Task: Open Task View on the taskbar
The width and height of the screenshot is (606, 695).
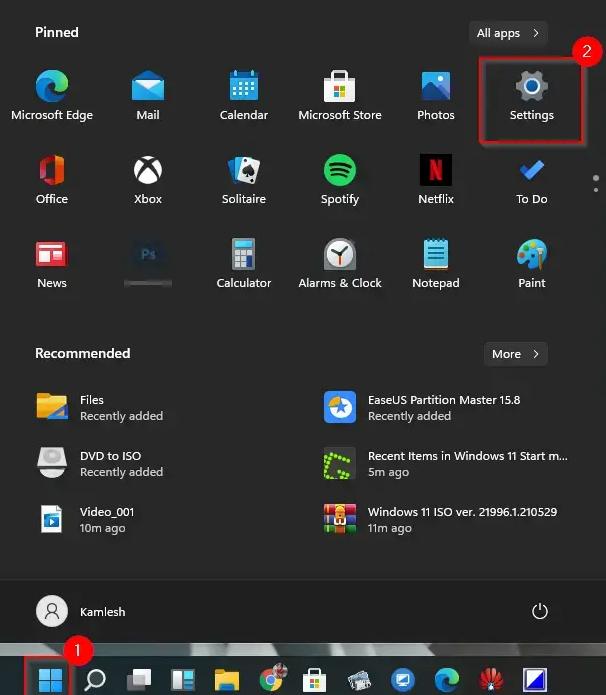Action: pos(139,679)
